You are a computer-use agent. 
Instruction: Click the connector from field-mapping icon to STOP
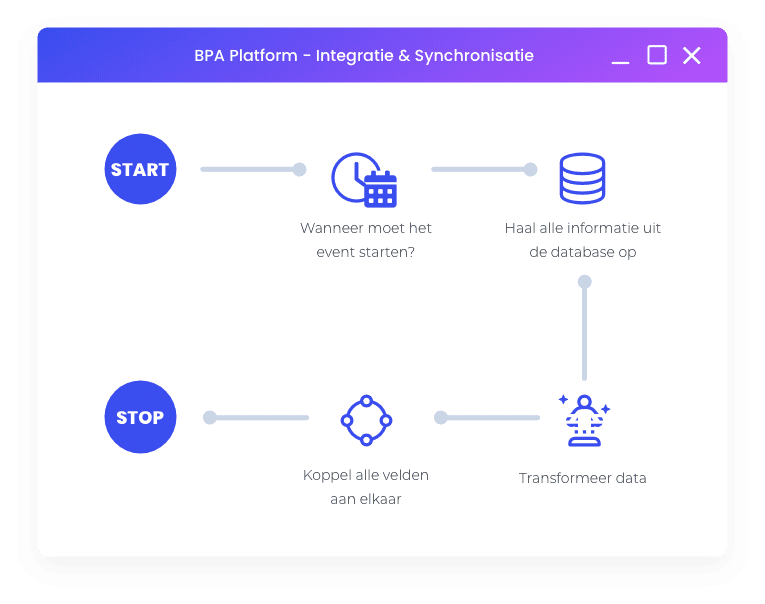256,418
